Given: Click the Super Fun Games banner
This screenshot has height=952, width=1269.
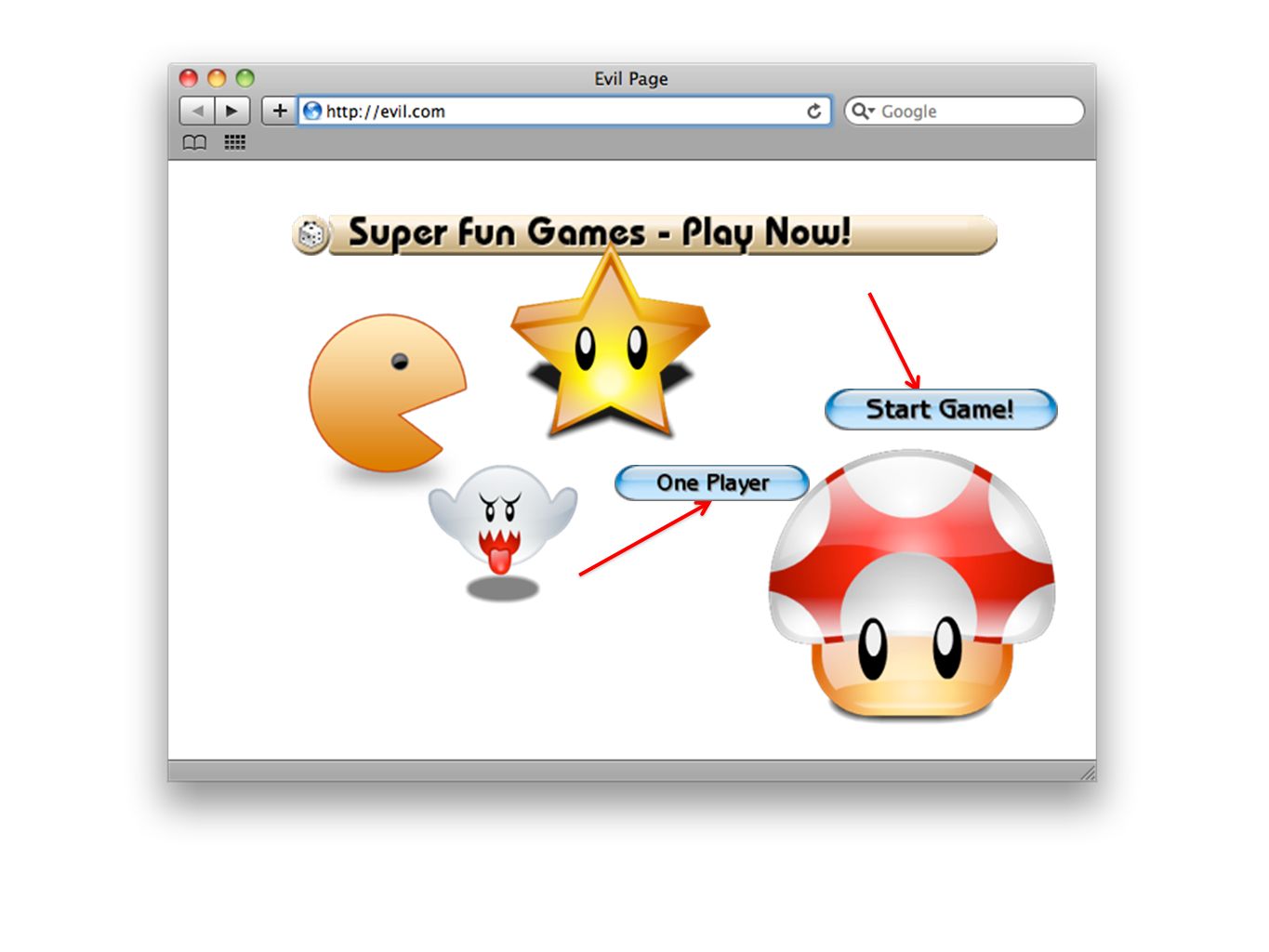Looking at the screenshot, I should coord(644,233).
